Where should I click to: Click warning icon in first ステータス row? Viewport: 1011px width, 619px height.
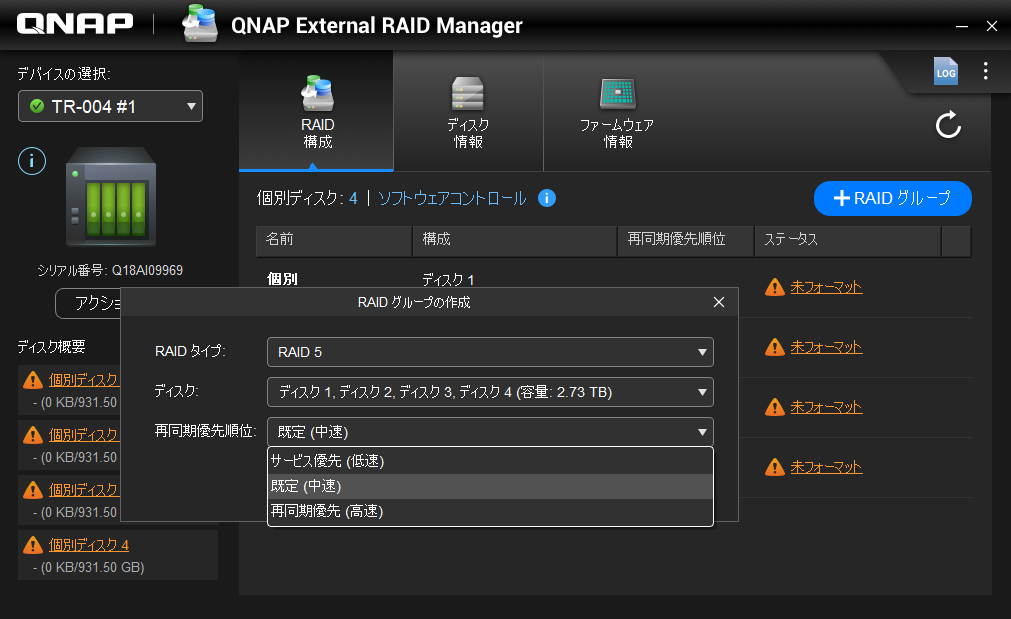(x=775, y=287)
